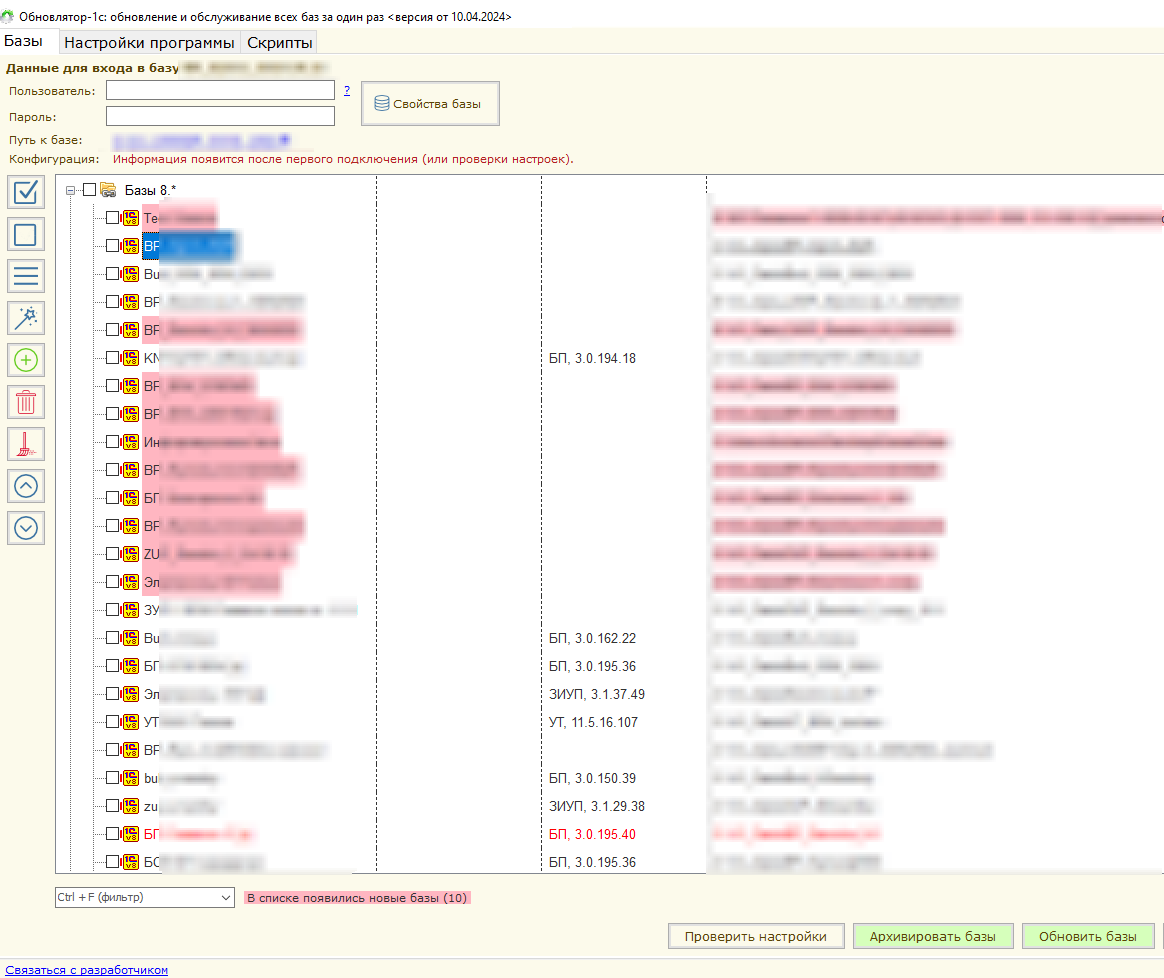
Task: Tick the checkbox in the ЗУП, 3.1.37.49 row
Action: 112,694
